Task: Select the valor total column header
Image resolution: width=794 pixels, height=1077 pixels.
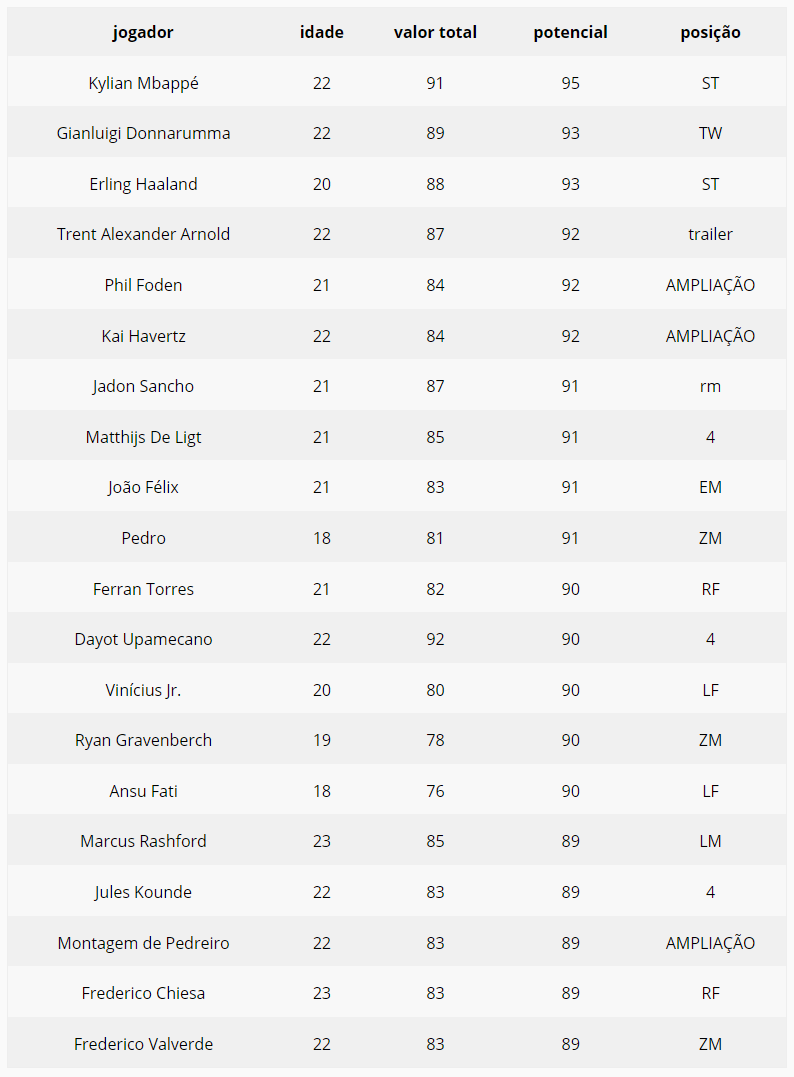Action: pyautogui.click(x=435, y=32)
